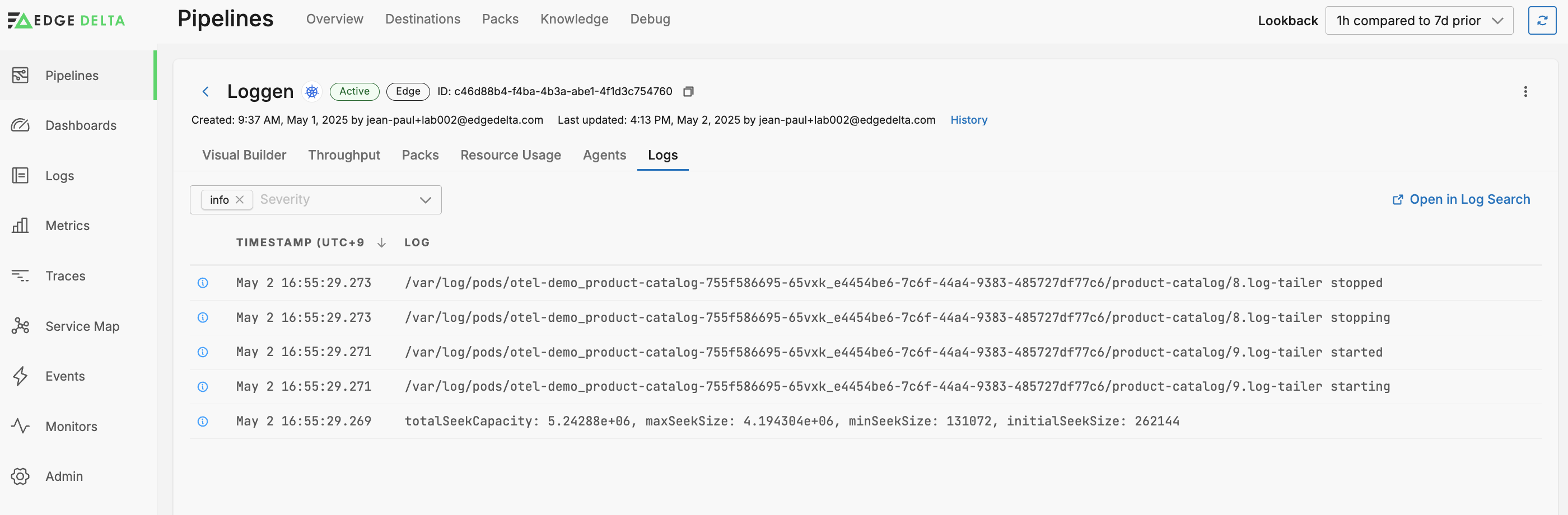Open the three-dot more options menu

[x=1525, y=91]
